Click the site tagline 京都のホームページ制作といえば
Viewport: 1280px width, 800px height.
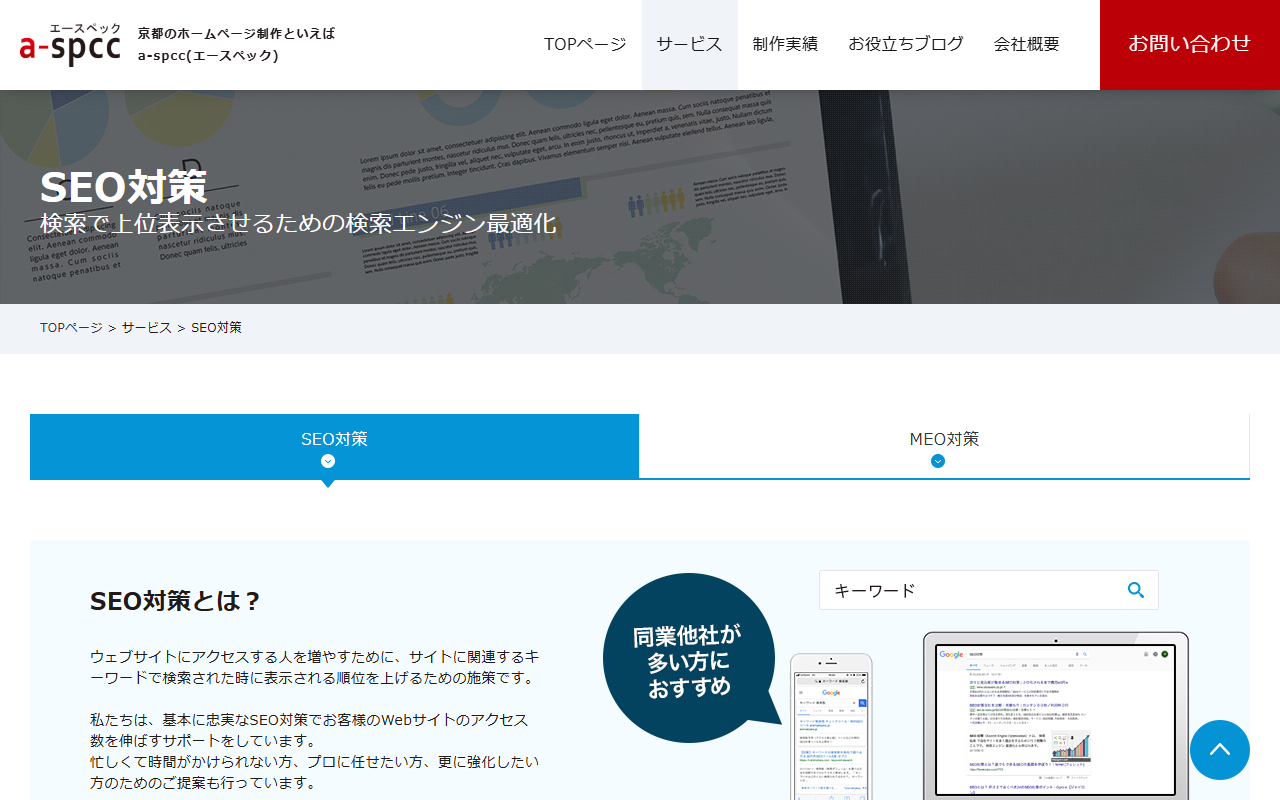tap(236, 33)
